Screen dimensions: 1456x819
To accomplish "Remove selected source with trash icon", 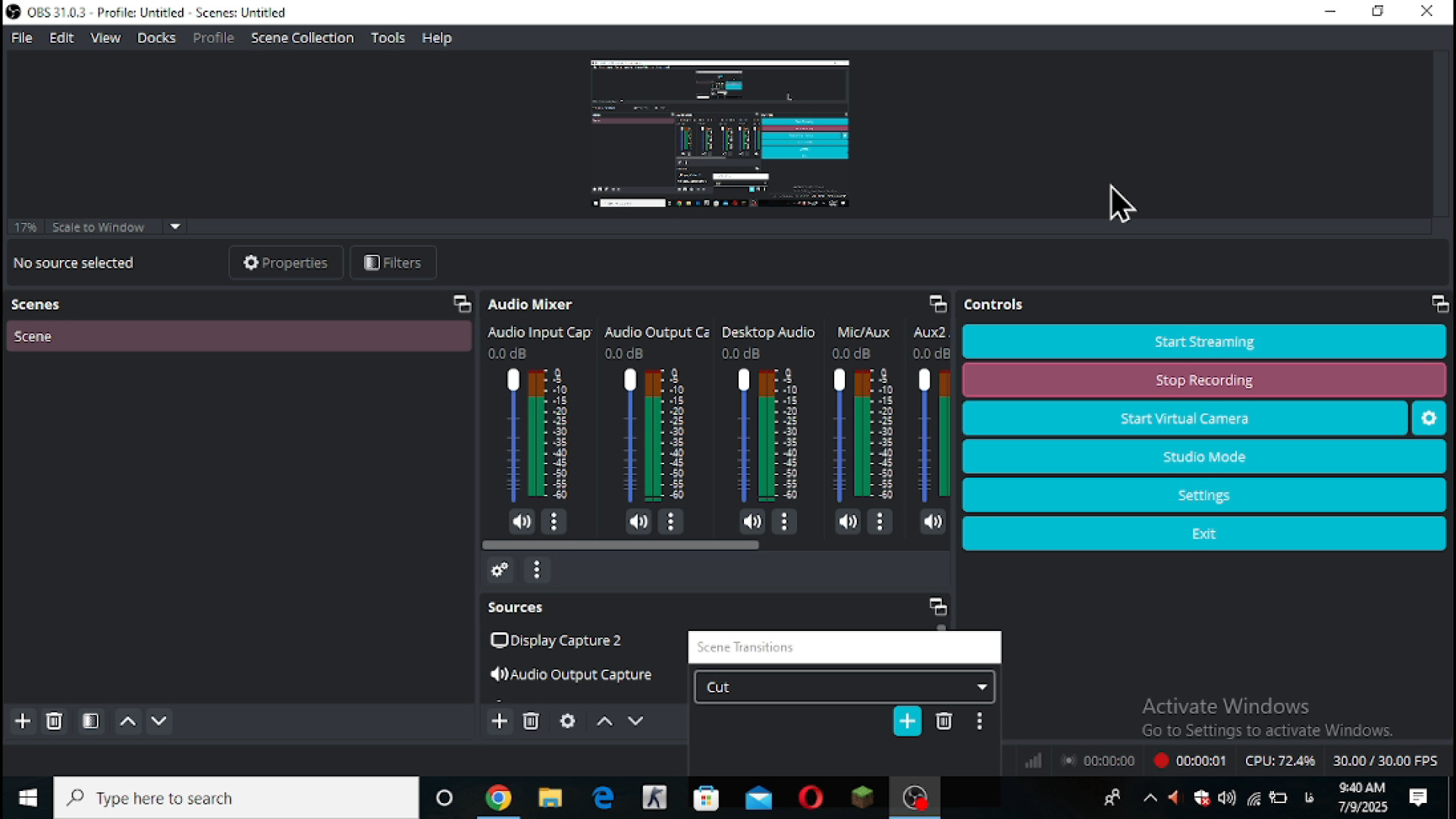I will tap(531, 721).
